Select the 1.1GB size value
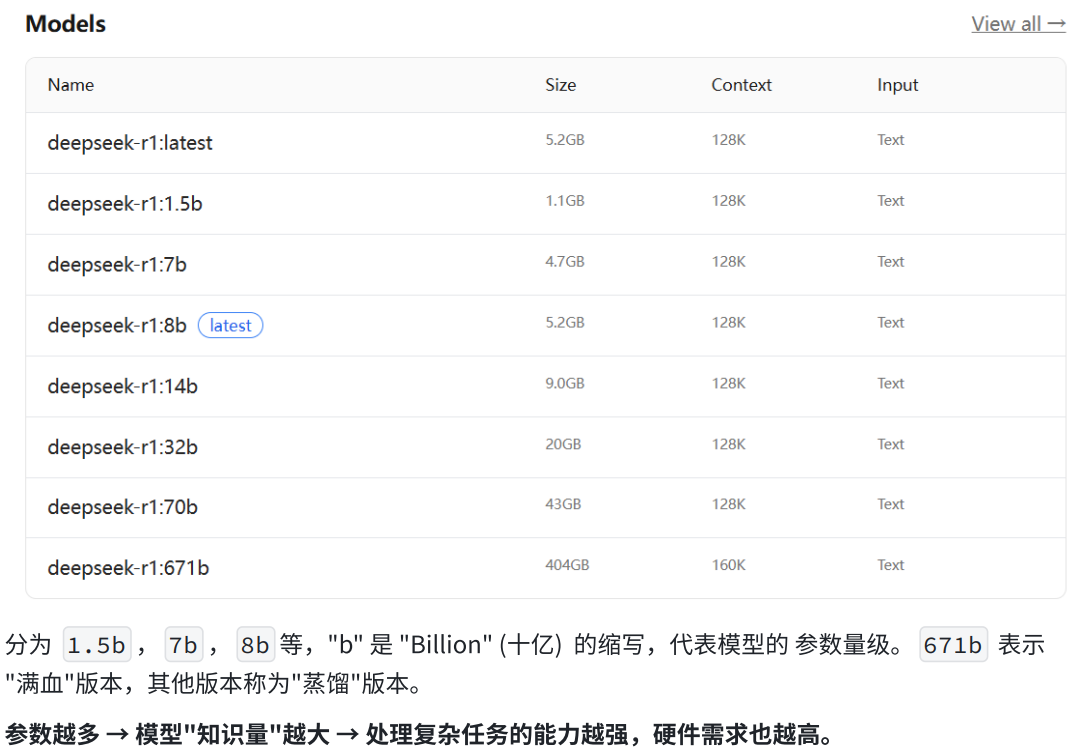The image size is (1068, 750). point(565,201)
